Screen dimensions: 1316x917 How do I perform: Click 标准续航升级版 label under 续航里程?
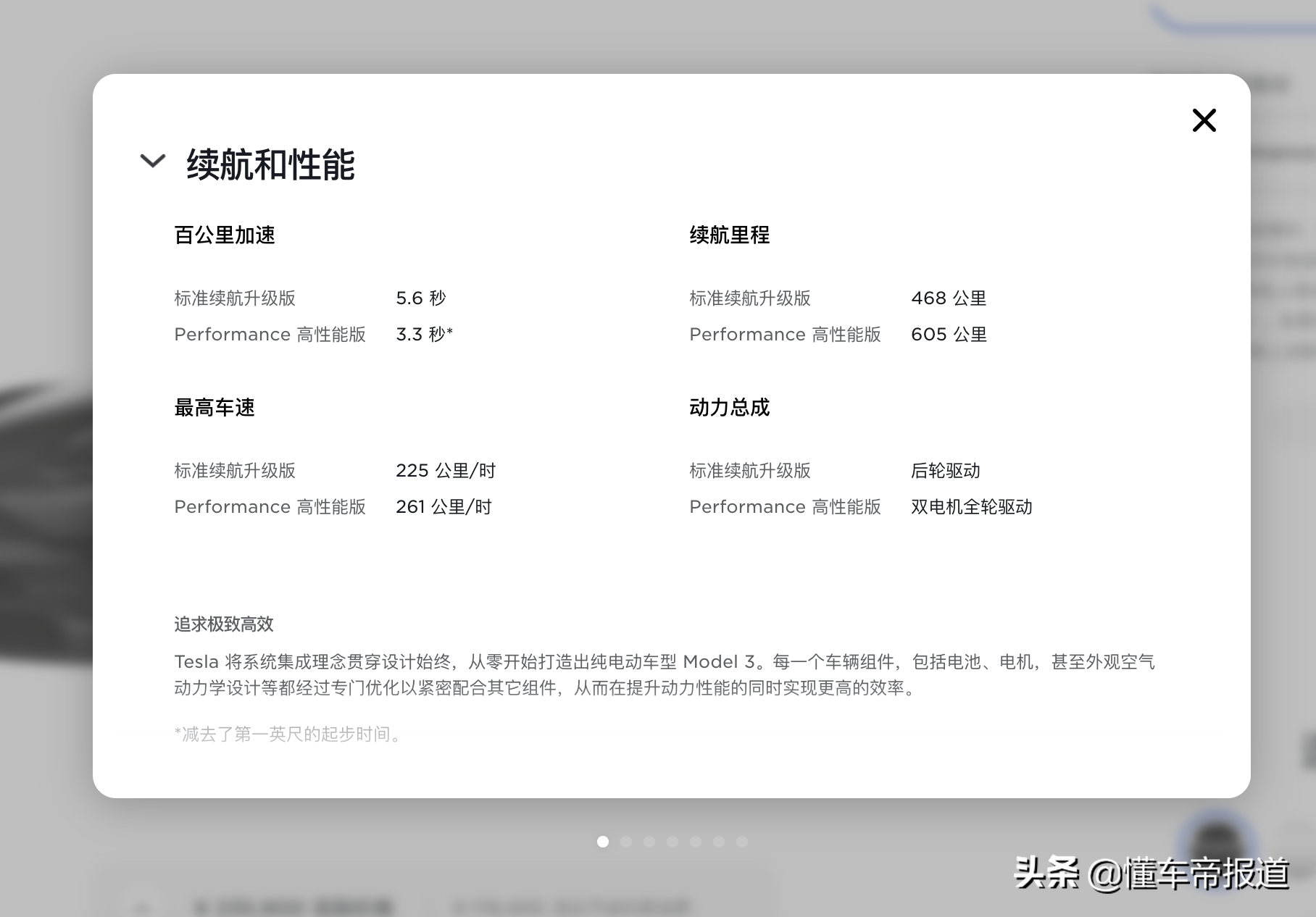click(x=750, y=298)
